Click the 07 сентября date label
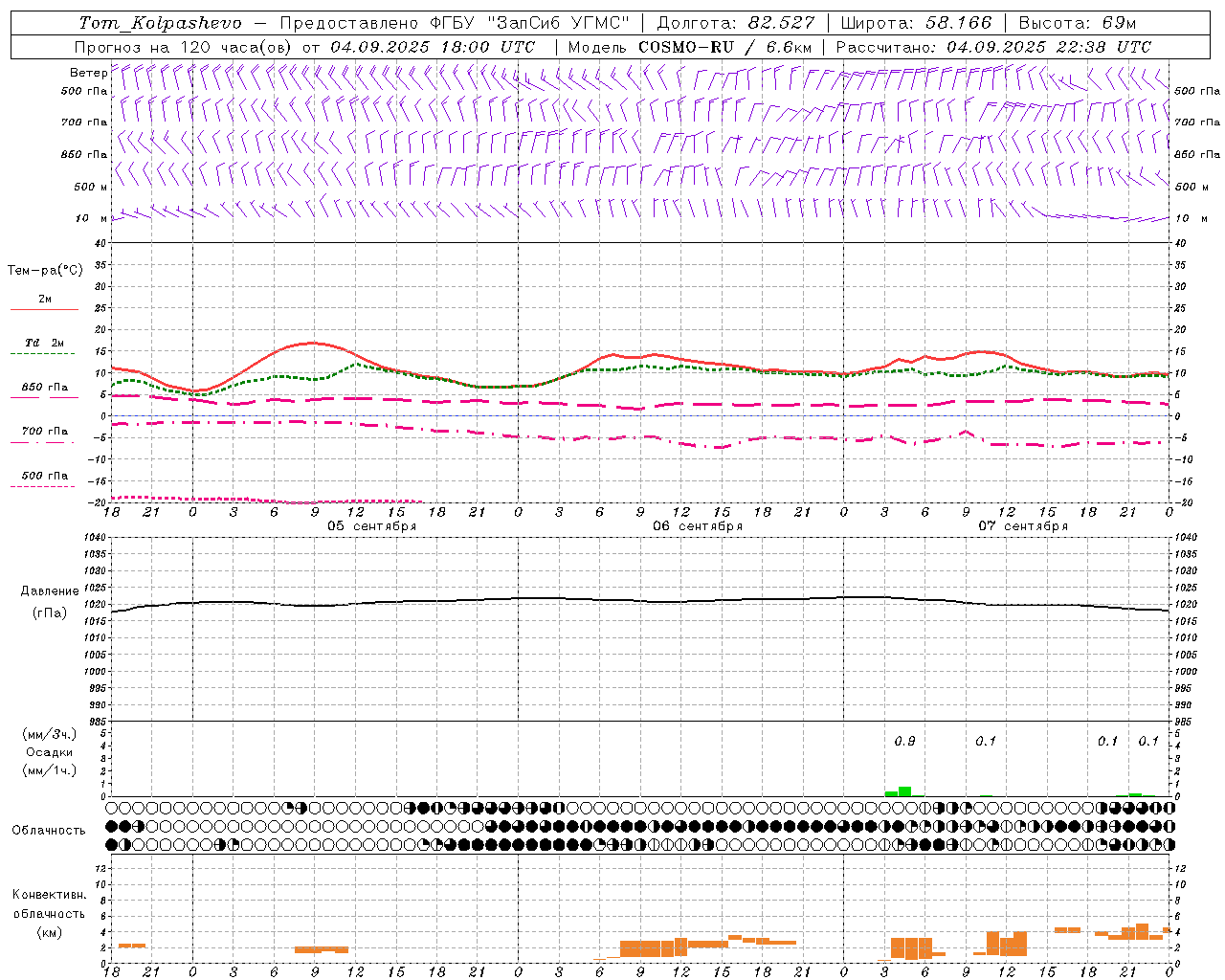Image resolution: width=1225 pixels, height=980 pixels. click(1023, 526)
